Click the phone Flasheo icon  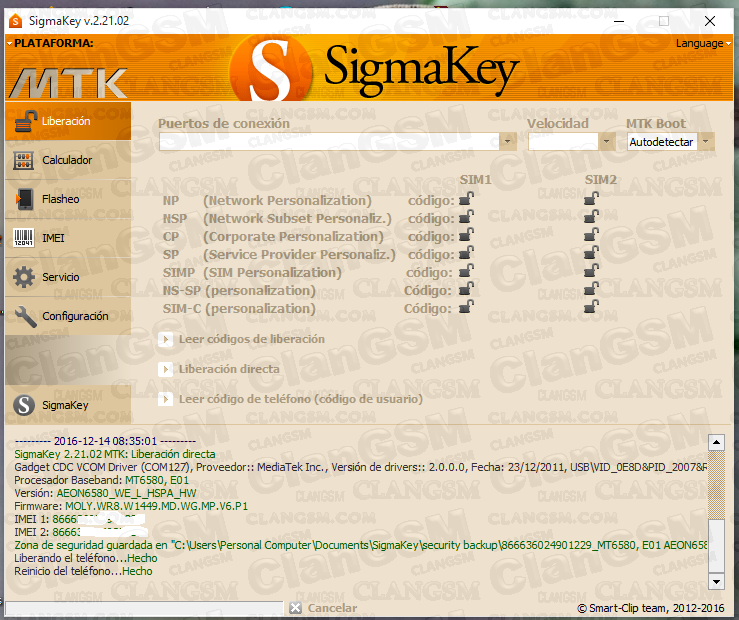pos(25,199)
